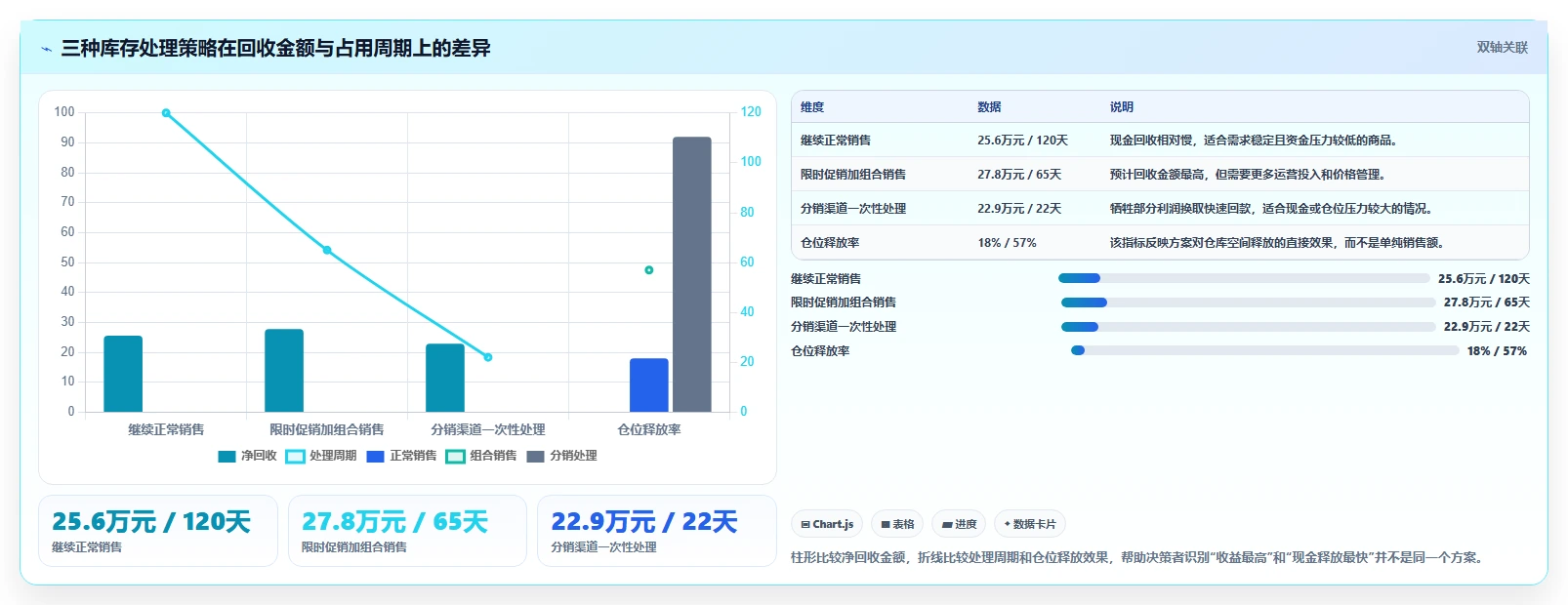Click the blue bar in 仓位释放率 group

point(649,384)
